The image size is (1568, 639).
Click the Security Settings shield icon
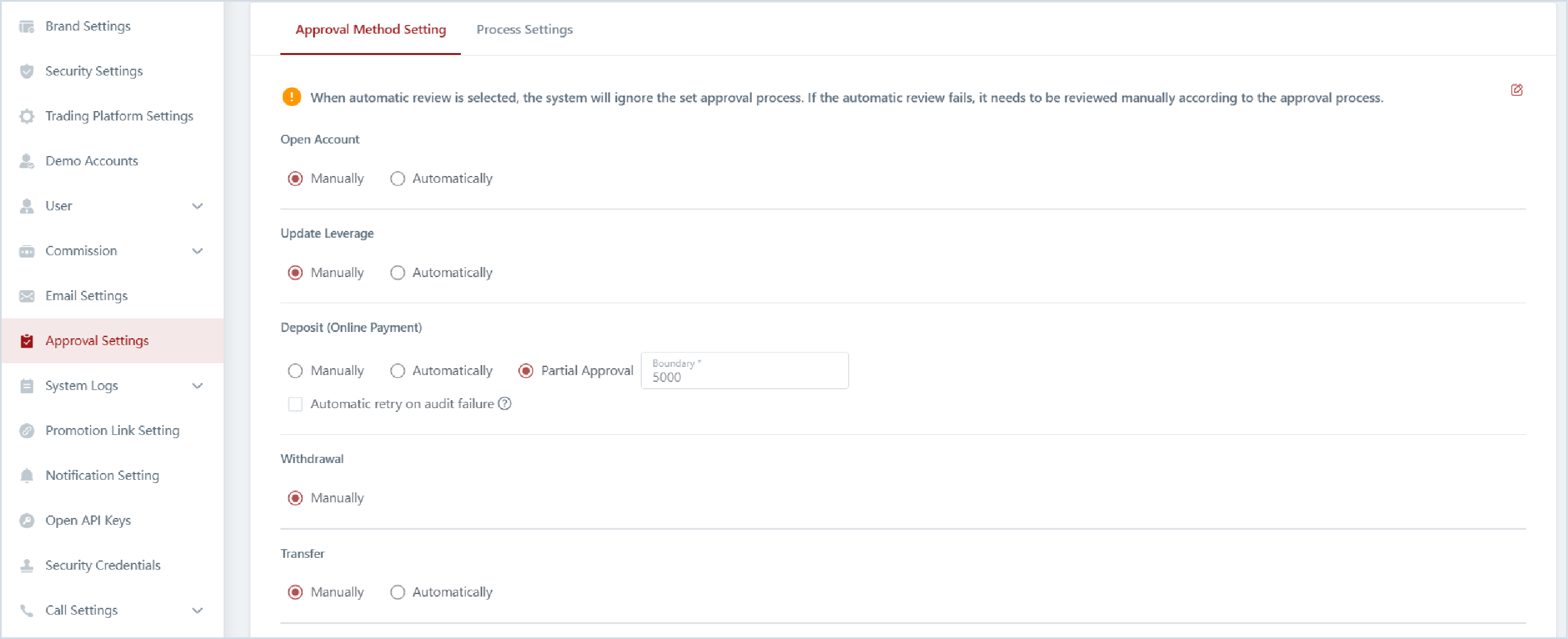click(26, 71)
